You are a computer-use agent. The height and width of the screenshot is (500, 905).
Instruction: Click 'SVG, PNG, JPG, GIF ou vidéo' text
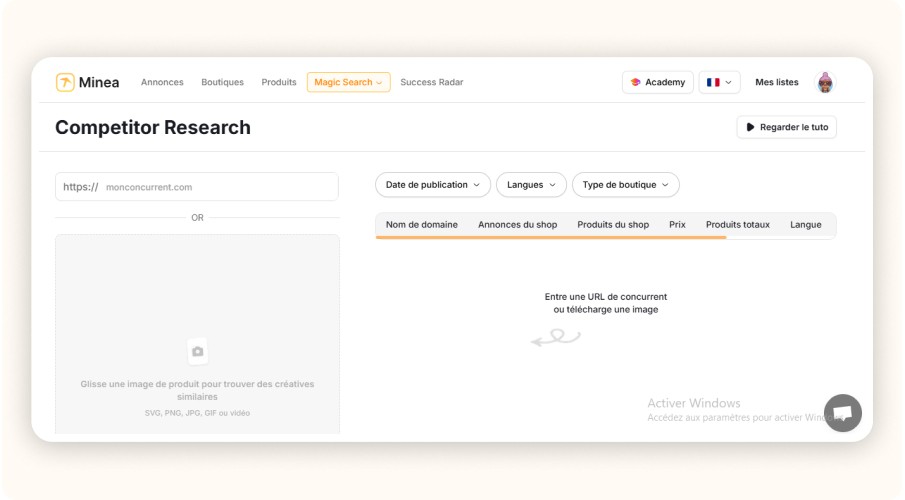[197, 413]
